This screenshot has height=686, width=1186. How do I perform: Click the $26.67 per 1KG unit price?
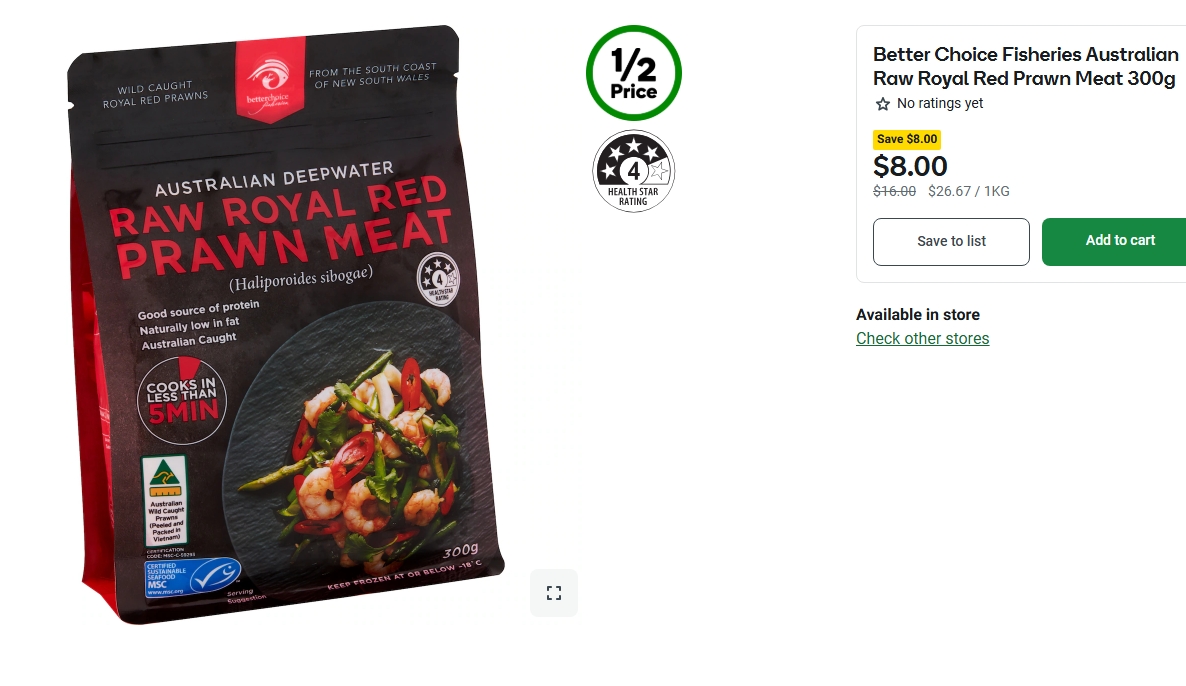tap(968, 191)
